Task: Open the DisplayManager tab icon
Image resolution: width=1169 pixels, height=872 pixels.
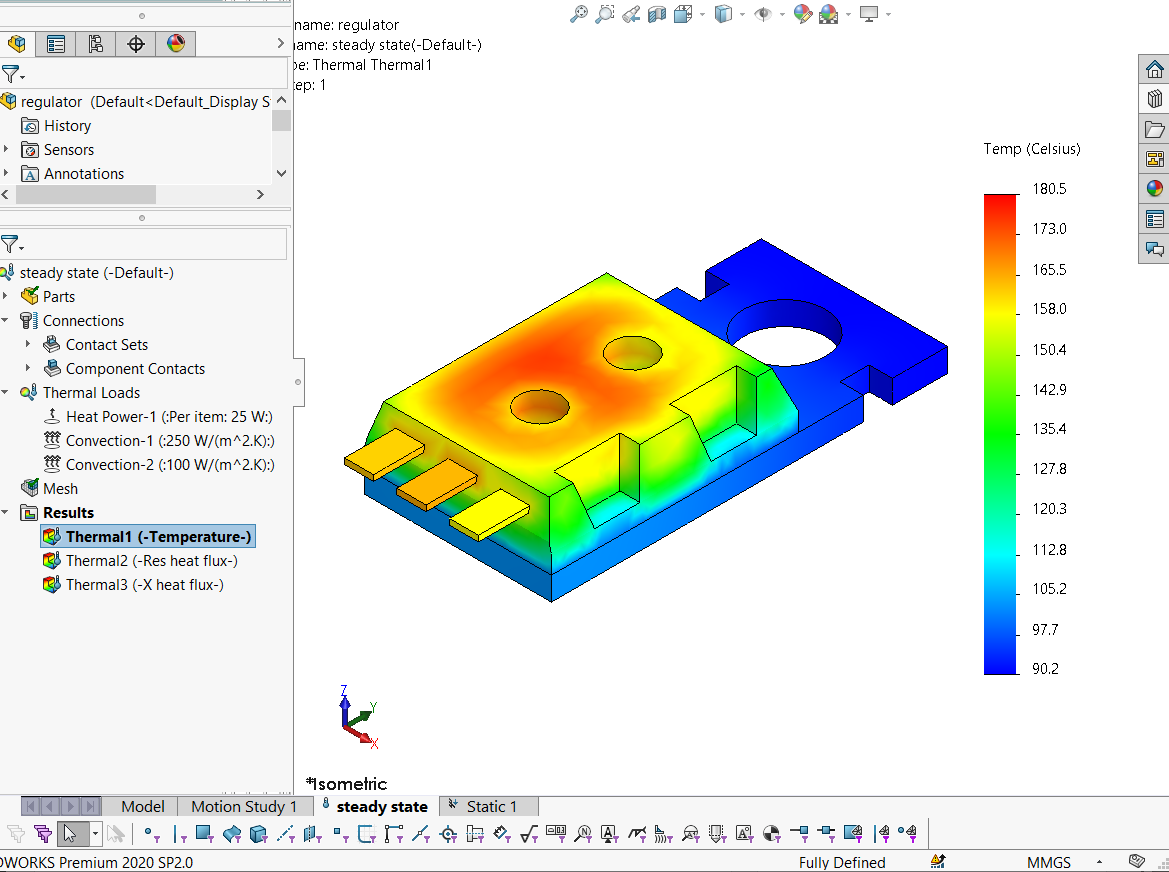Action: [x=176, y=44]
